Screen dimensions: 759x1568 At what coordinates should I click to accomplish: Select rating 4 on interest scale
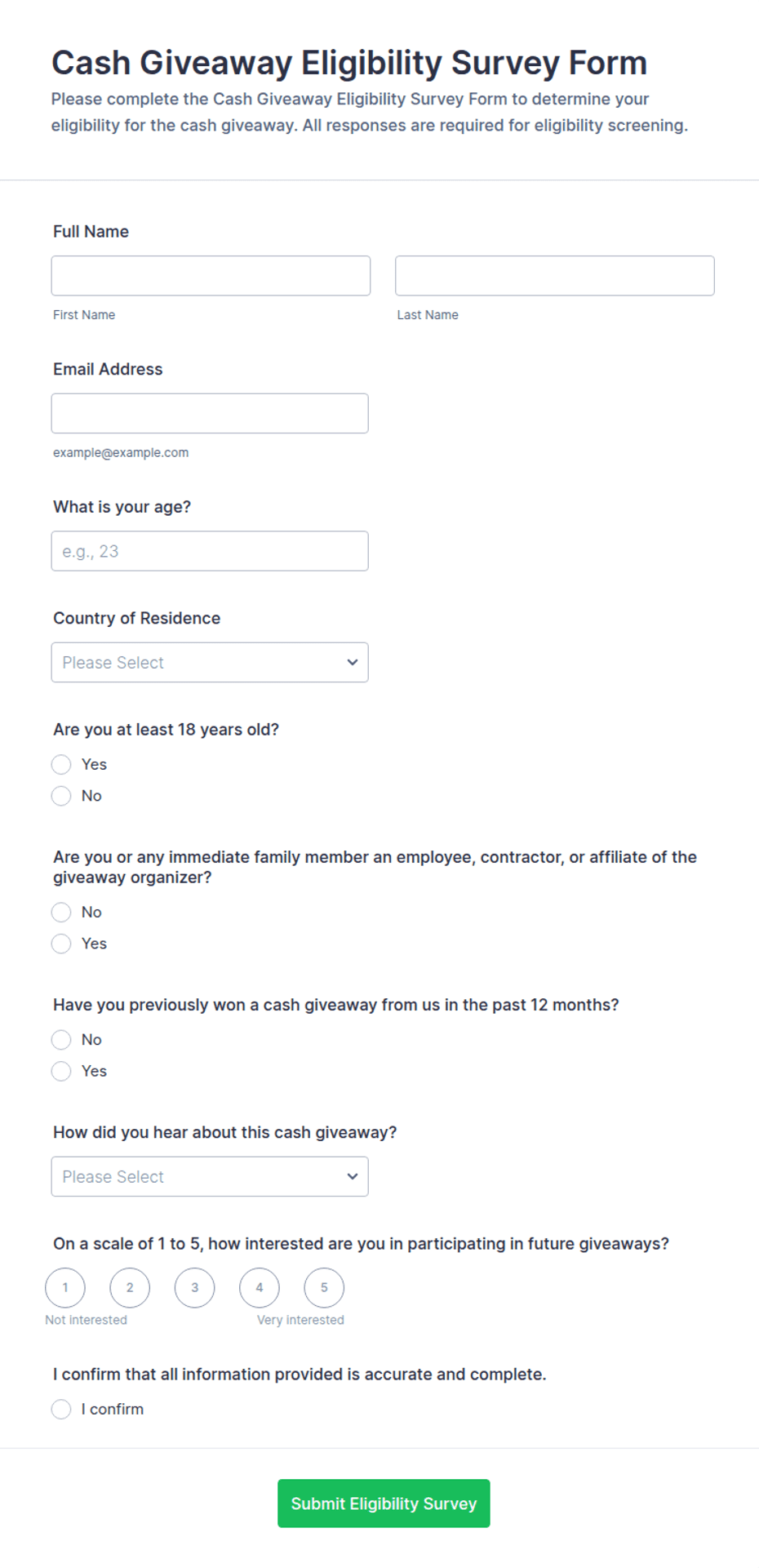point(260,1288)
